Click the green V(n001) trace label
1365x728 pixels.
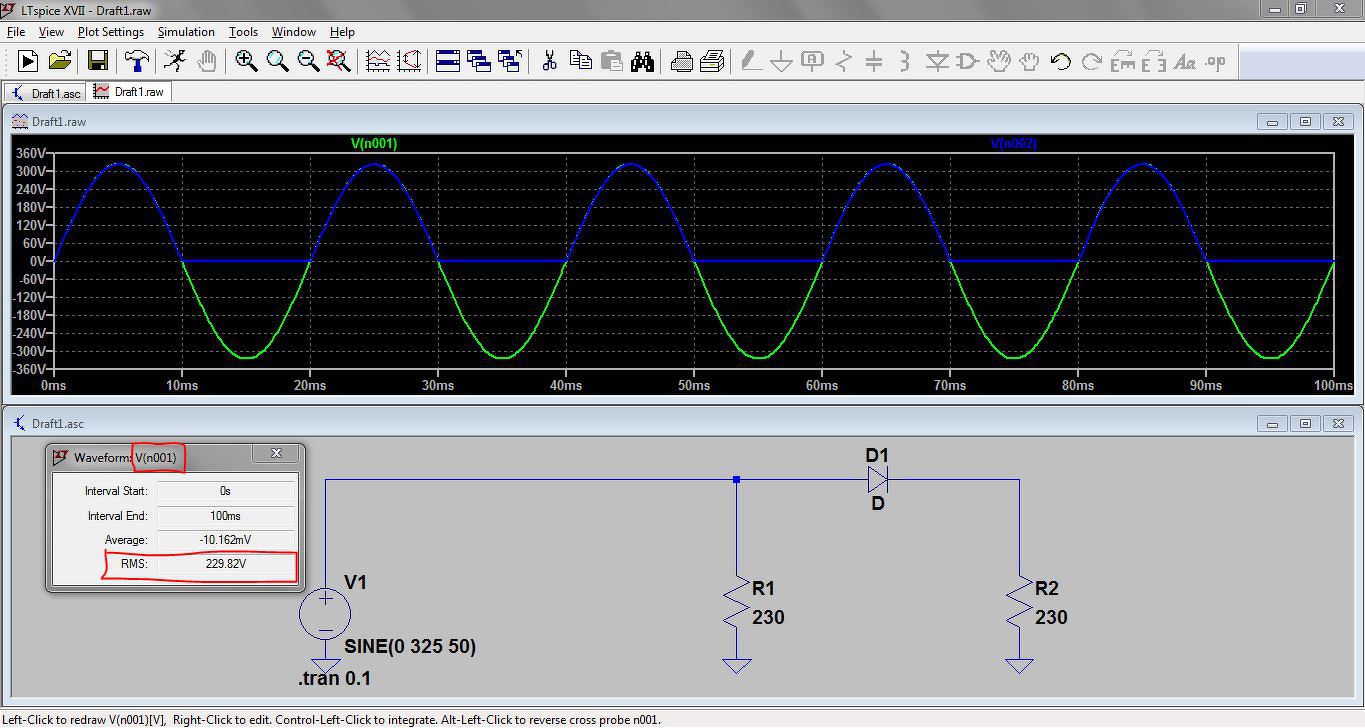click(374, 144)
